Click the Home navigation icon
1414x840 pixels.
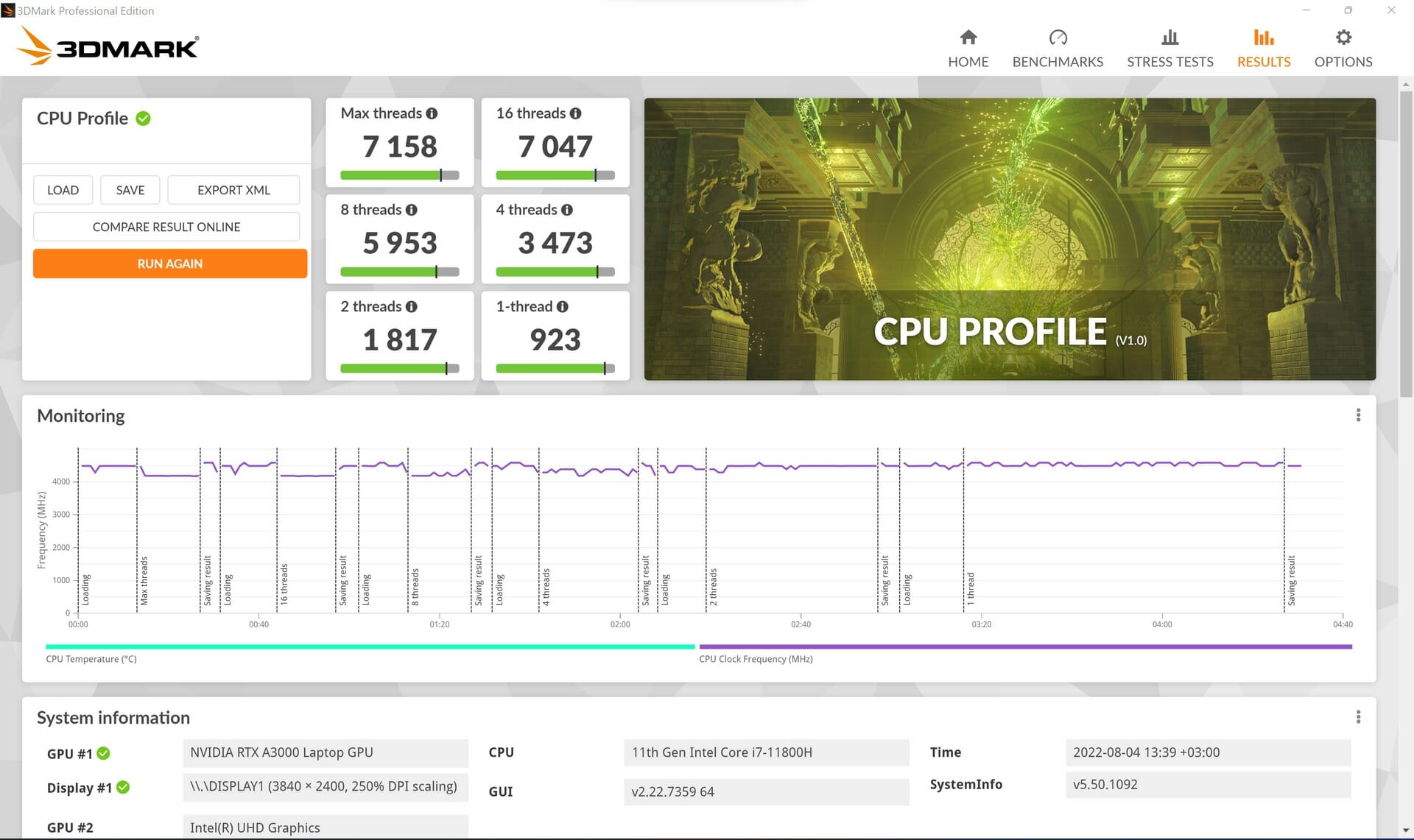968,37
